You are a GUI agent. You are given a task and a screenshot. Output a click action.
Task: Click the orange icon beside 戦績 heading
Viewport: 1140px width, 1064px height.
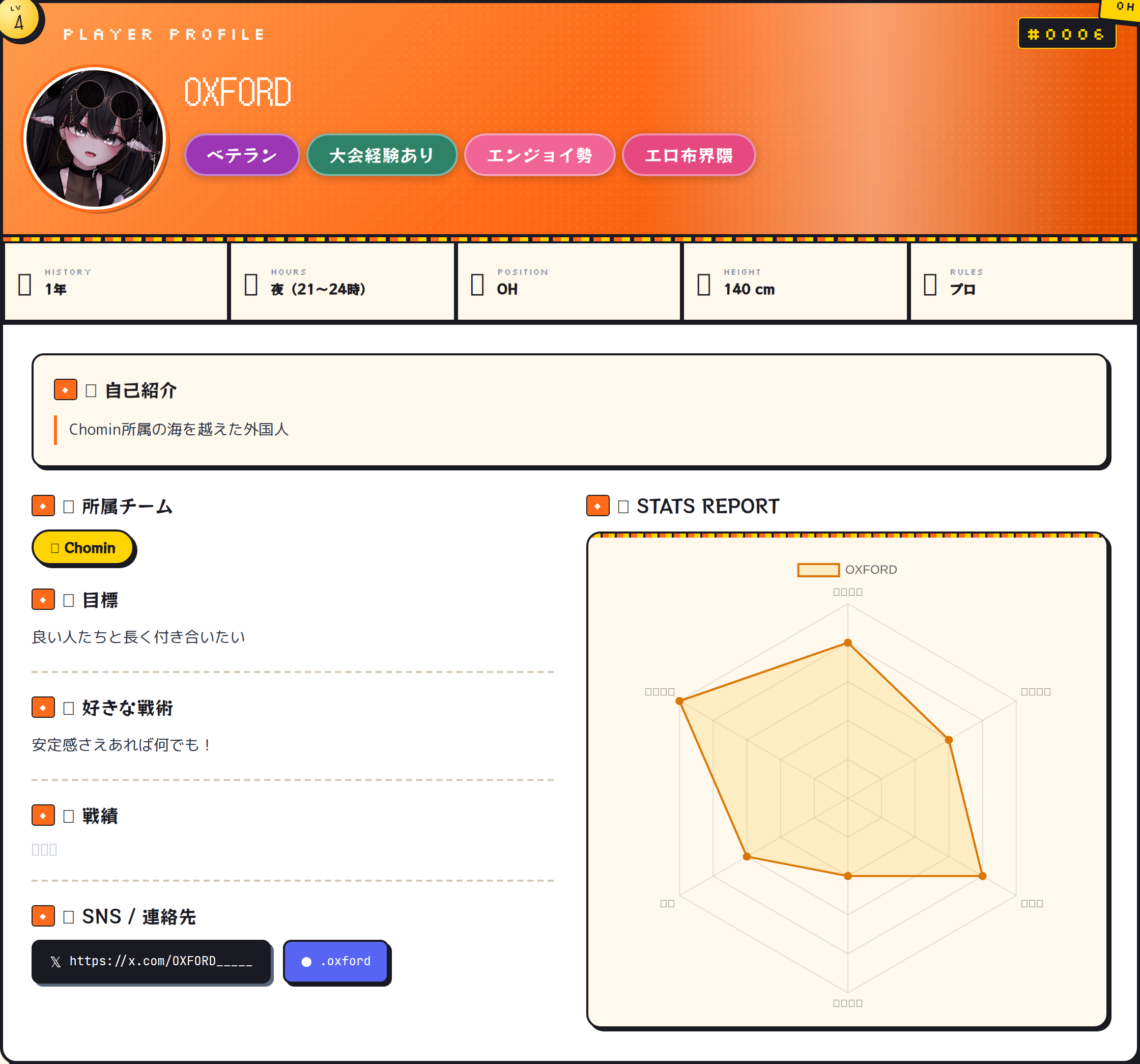tap(43, 815)
